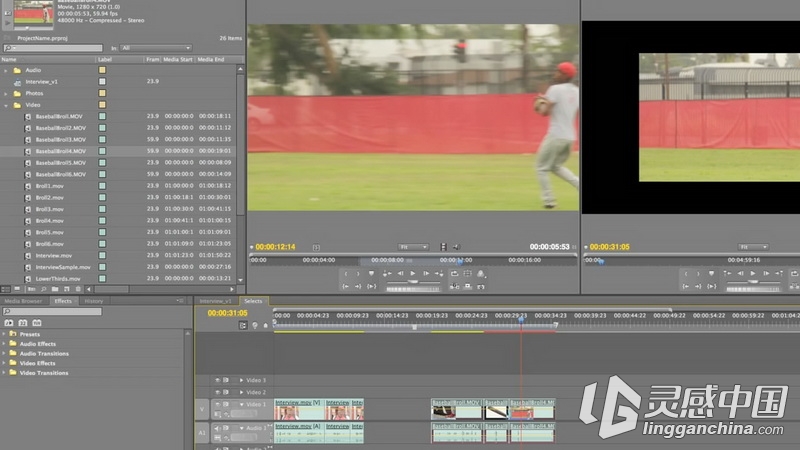Collapse Audio 1 track
Image resolution: width=800 pixels, height=450 pixels.
click(x=241, y=429)
